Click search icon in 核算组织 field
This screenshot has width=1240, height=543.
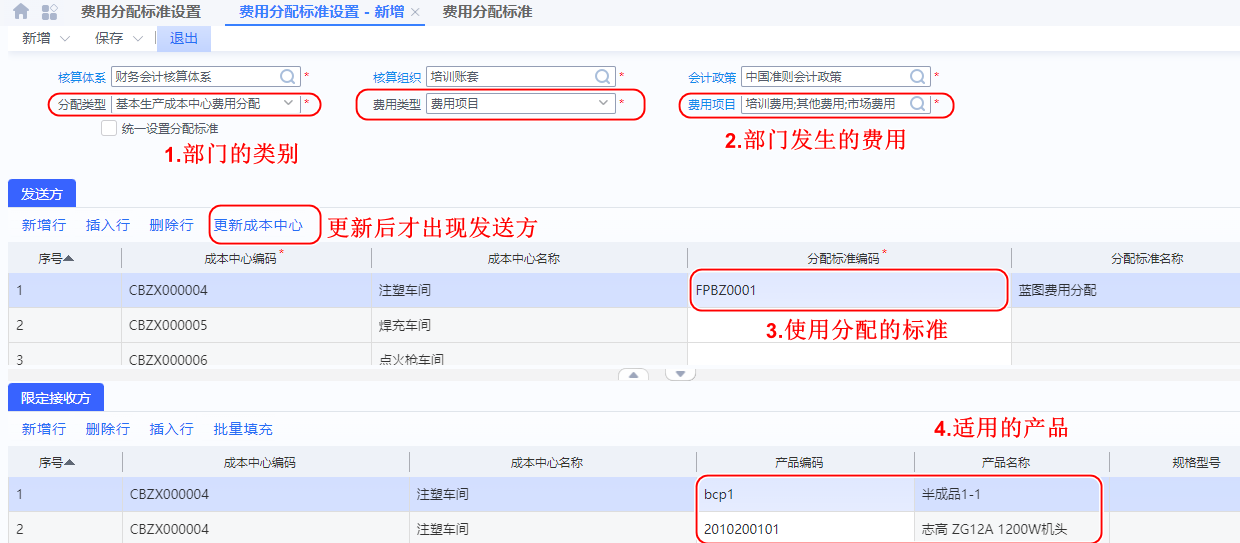point(603,76)
